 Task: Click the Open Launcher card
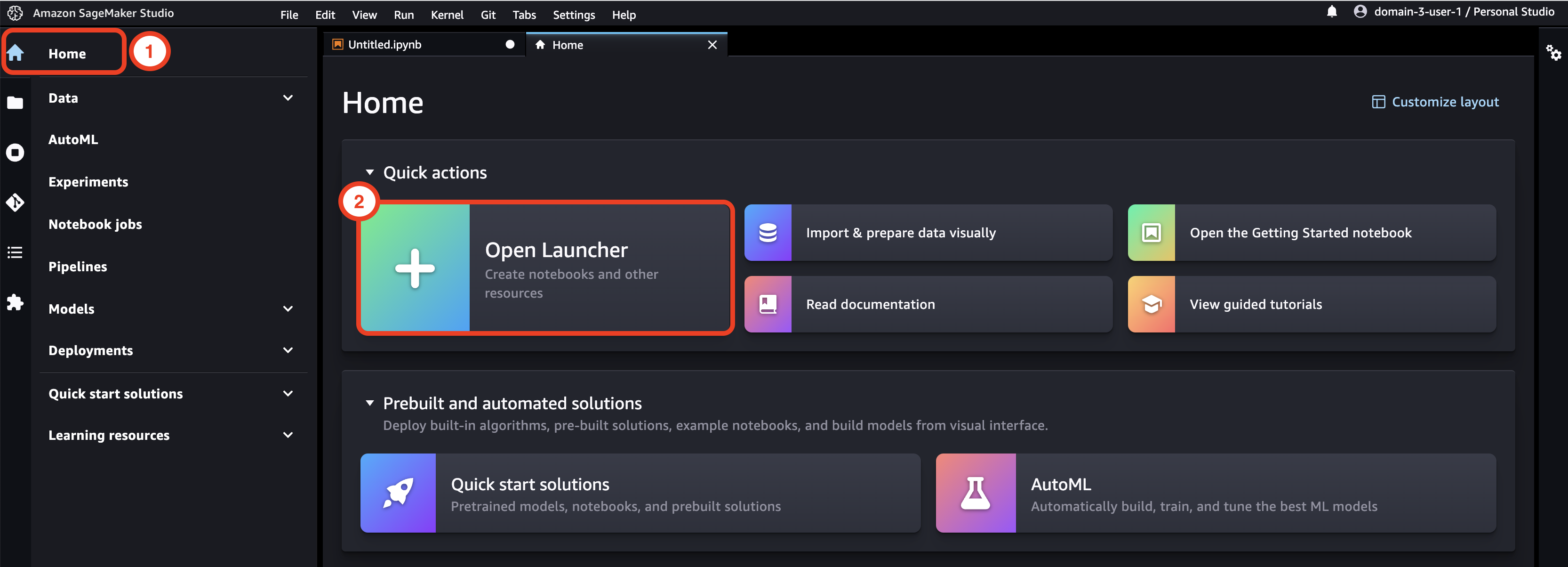point(545,267)
